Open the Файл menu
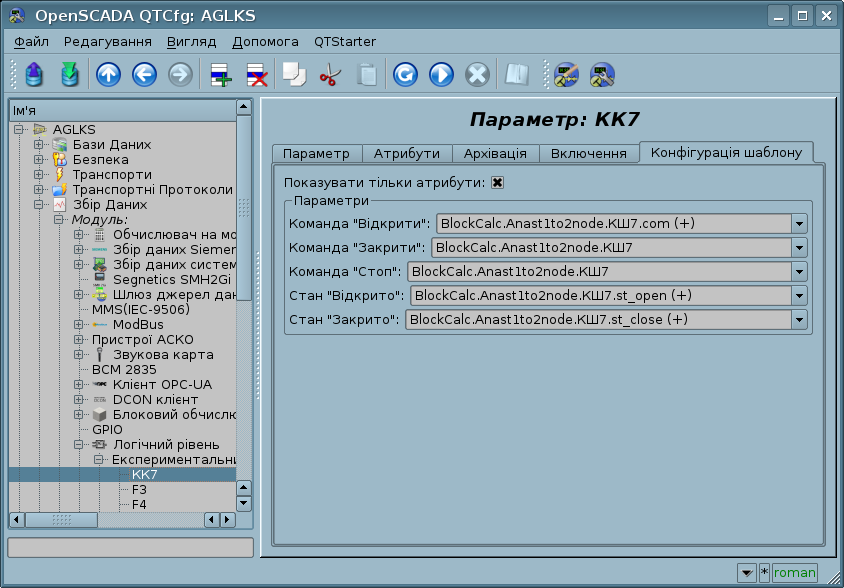Image resolution: width=844 pixels, height=588 pixels. [31, 41]
